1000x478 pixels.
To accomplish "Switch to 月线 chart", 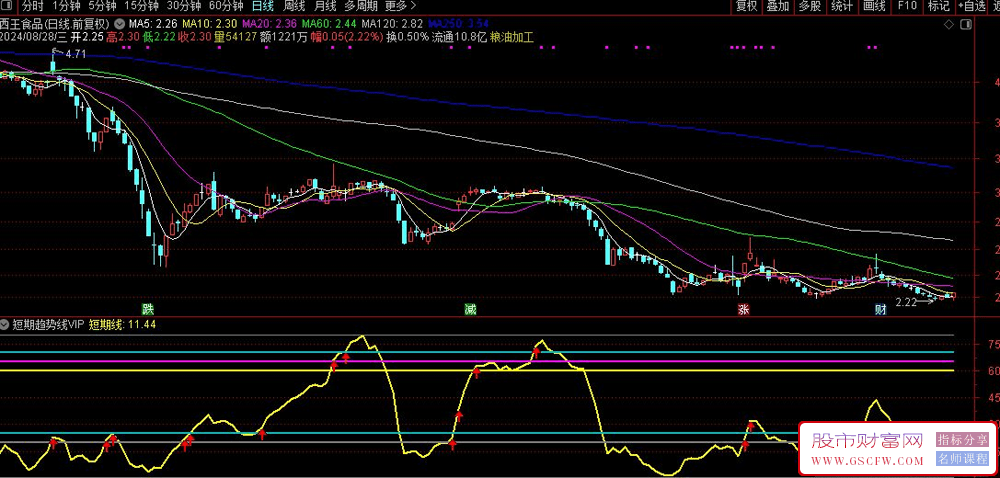I will coord(325,6).
